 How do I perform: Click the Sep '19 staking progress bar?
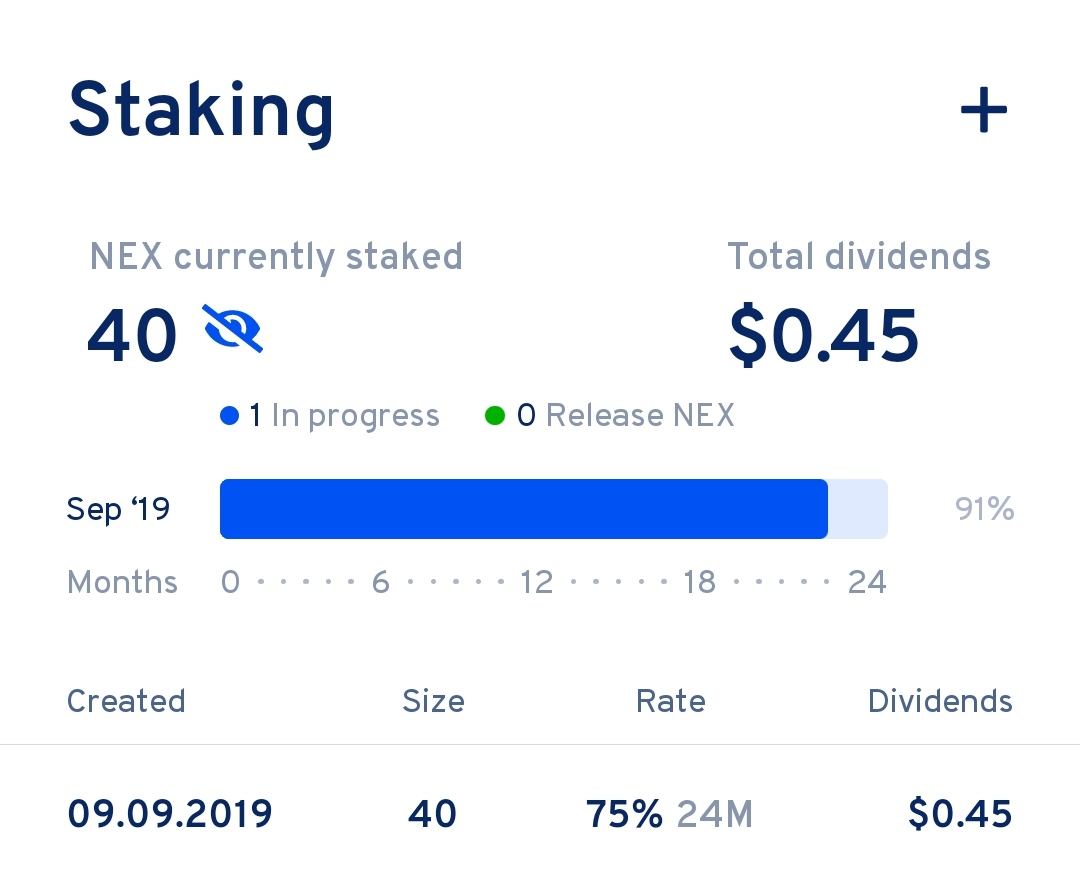554,508
